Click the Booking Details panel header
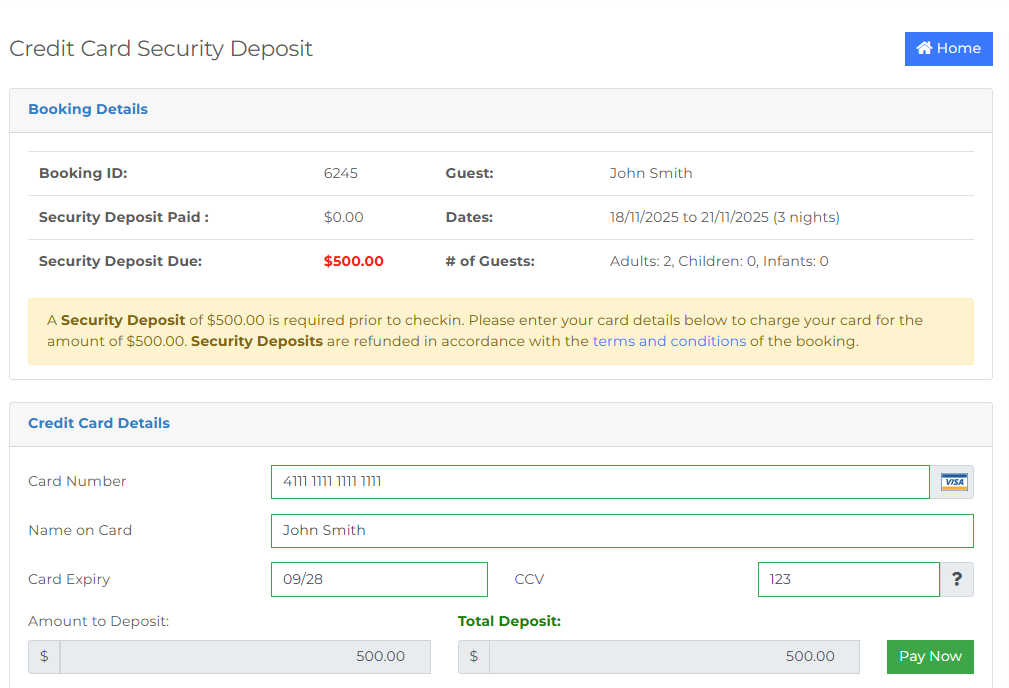 pos(88,110)
